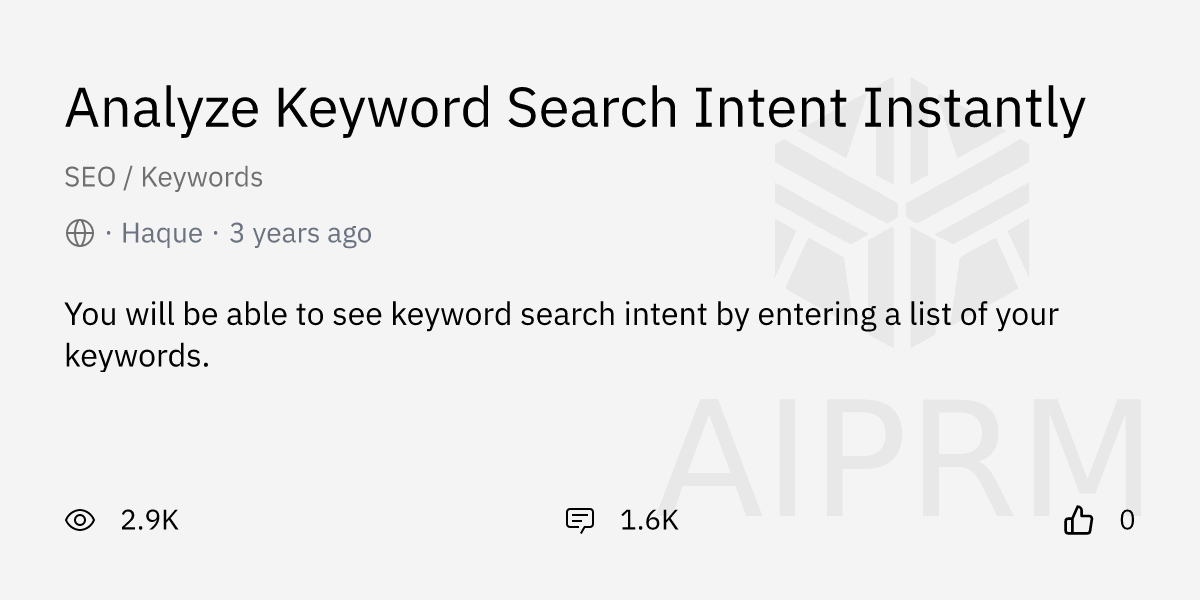
Task: Click the 2.9K views count
Action: point(149,520)
